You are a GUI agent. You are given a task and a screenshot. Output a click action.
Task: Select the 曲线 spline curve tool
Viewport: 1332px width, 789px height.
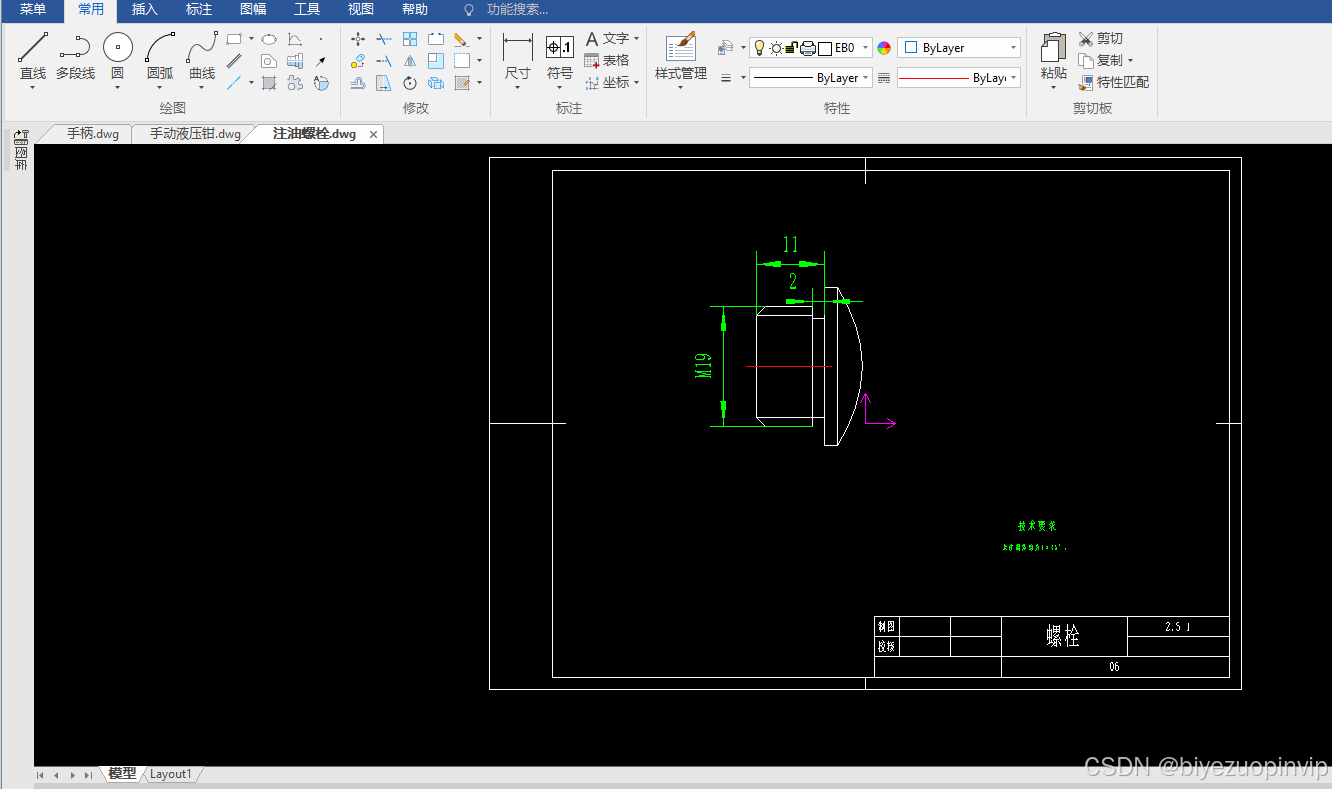(202, 55)
